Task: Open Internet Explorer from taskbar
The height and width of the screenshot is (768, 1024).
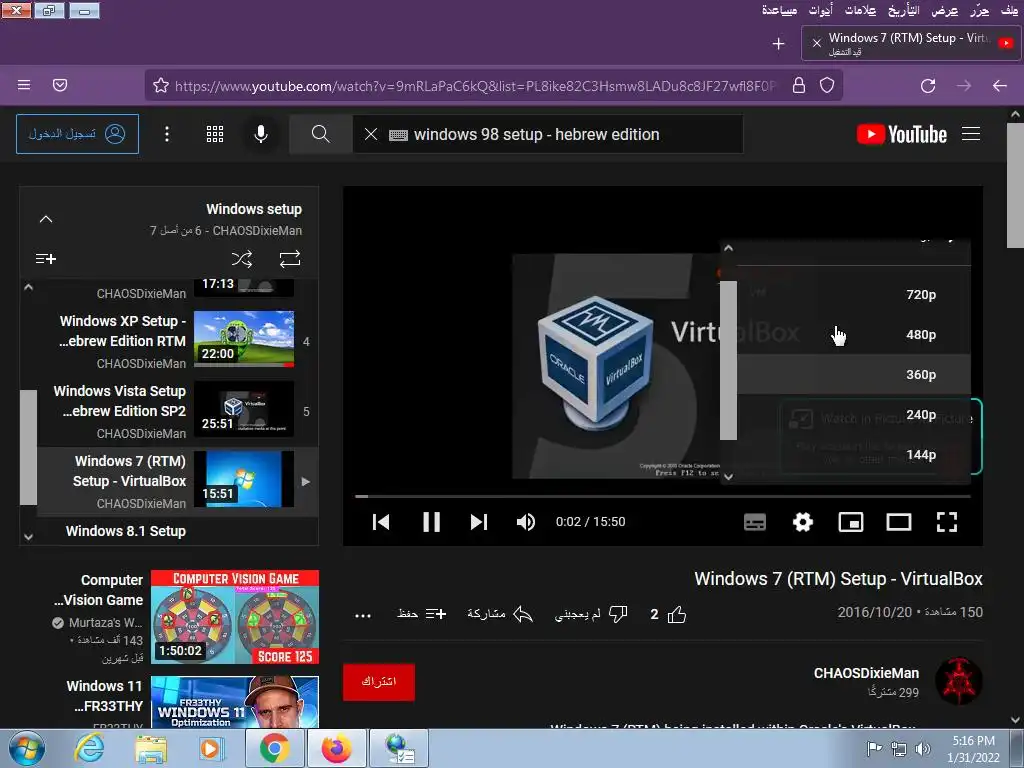Action: pos(89,748)
